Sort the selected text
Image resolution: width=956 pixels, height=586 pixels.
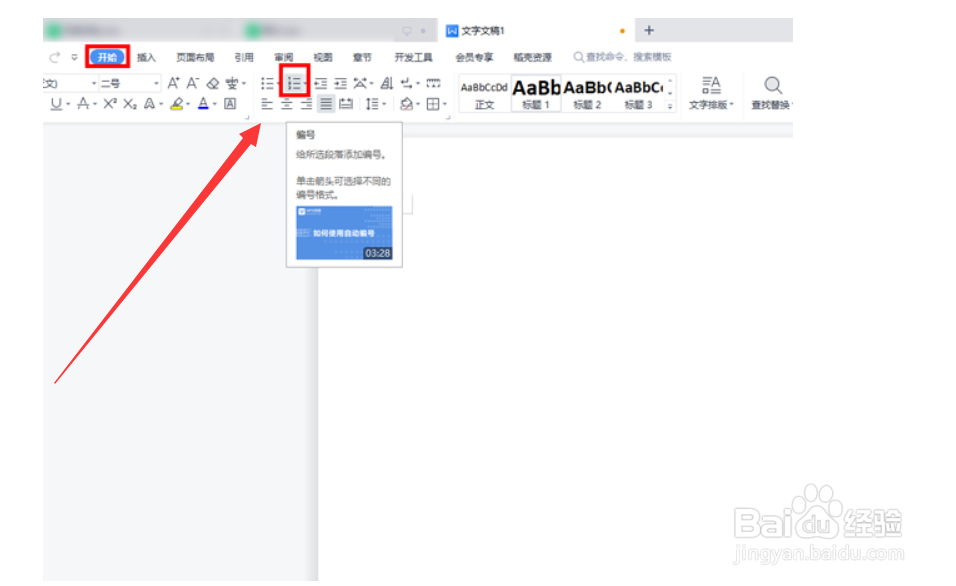click(387, 84)
